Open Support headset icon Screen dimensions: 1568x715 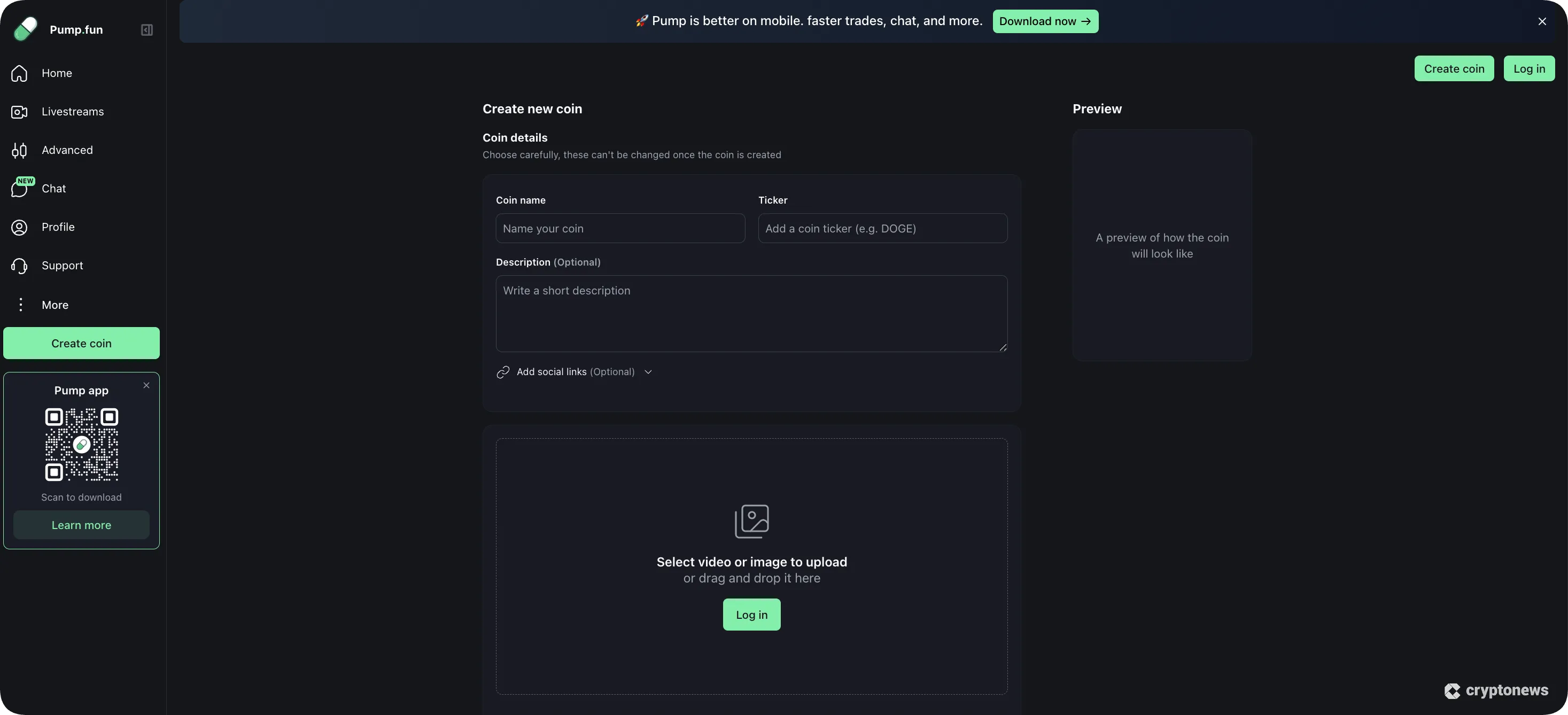[x=19, y=265]
